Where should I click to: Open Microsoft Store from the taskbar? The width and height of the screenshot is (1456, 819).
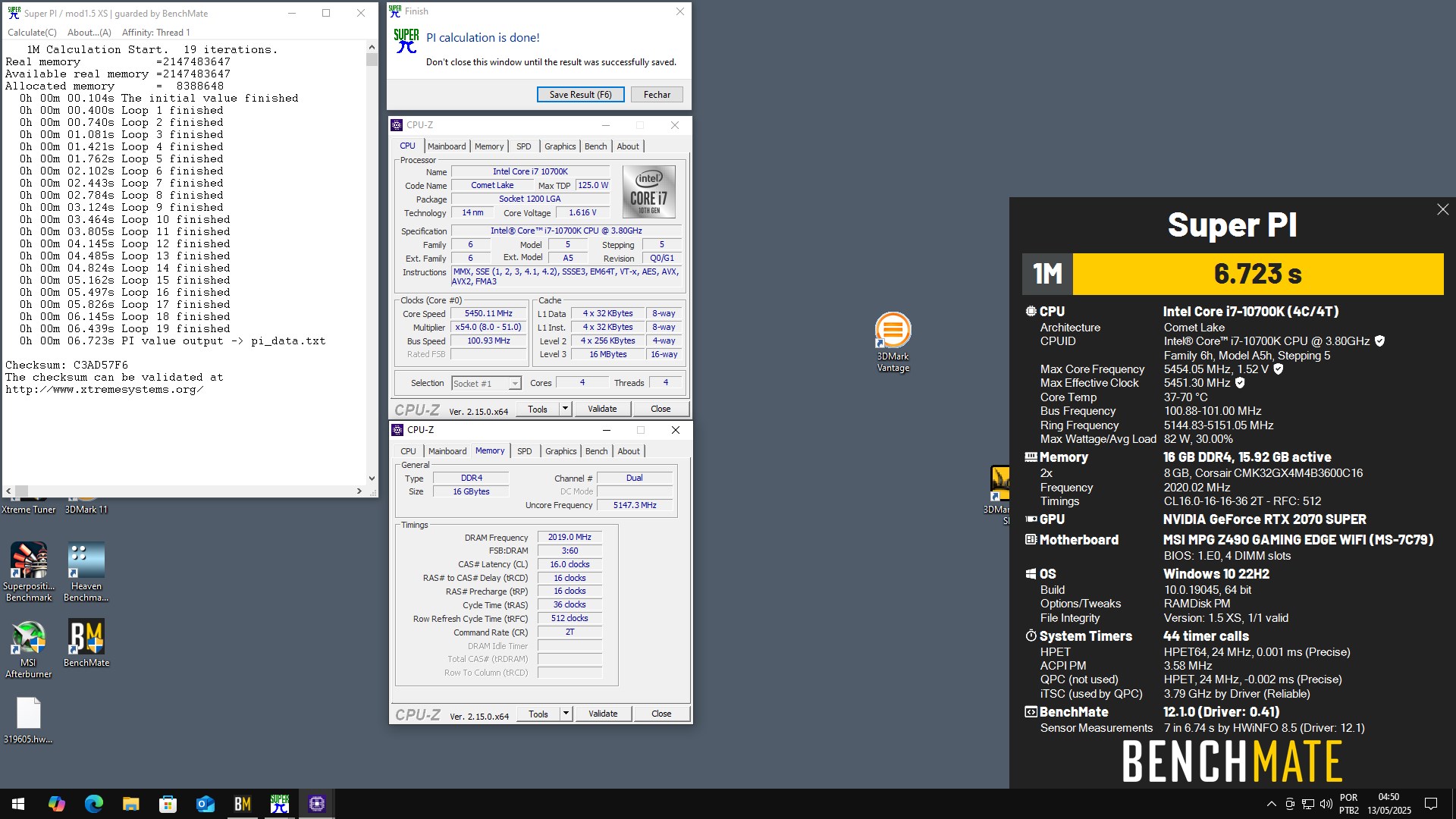(x=168, y=804)
